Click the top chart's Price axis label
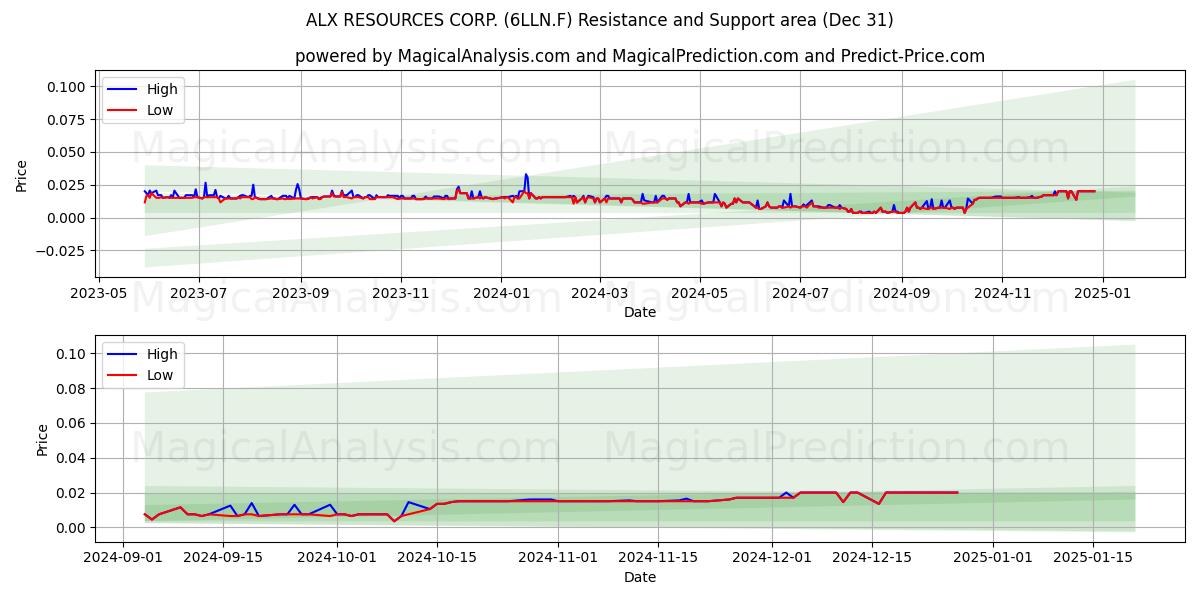 pos(22,174)
